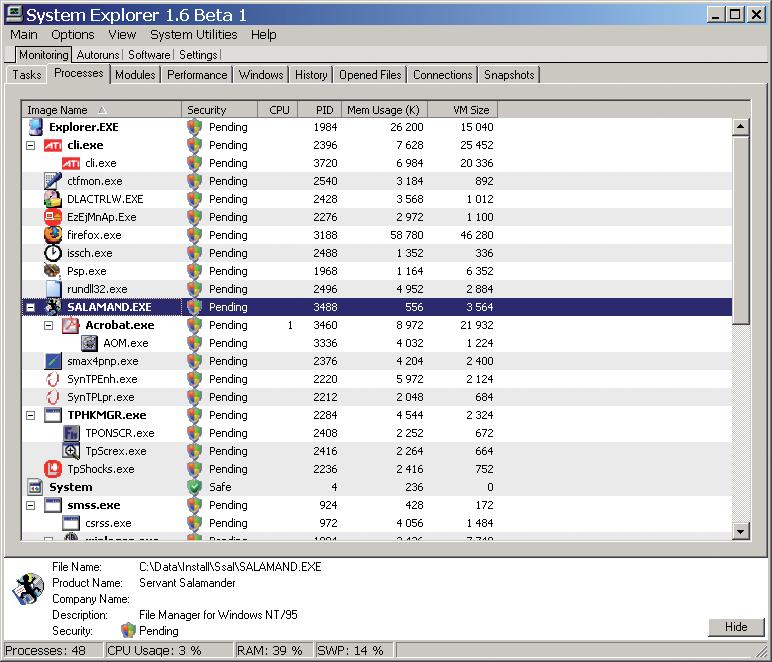Sort by VM Size column header
Viewport: 772px width, 662px height.
point(462,110)
